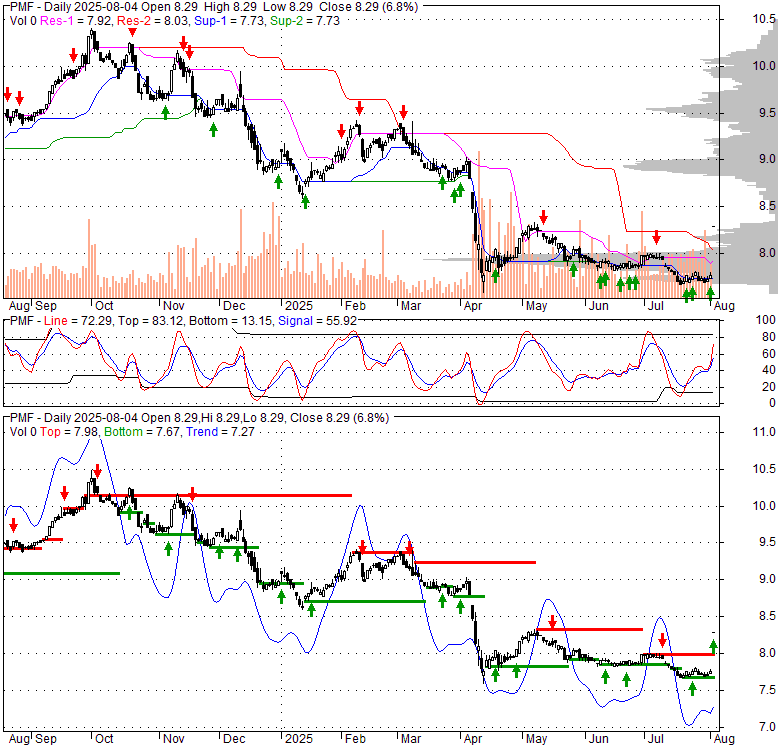Click the Bottom = 7.67 value in lower chart
Image resolution: width=780 pixels, height=745 pixels.
(142, 432)
